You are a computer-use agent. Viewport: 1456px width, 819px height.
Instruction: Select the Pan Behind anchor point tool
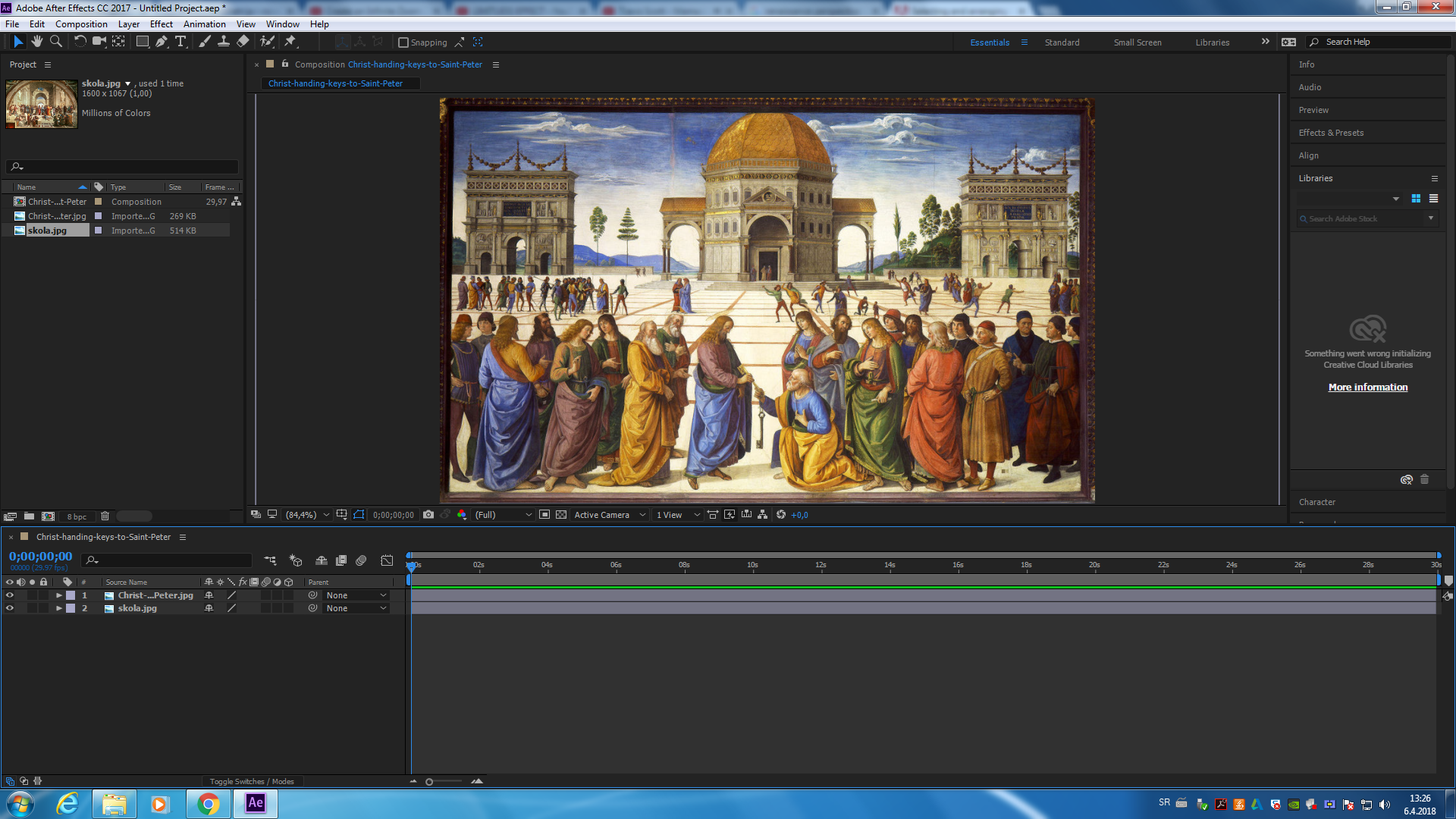[119, 42]
